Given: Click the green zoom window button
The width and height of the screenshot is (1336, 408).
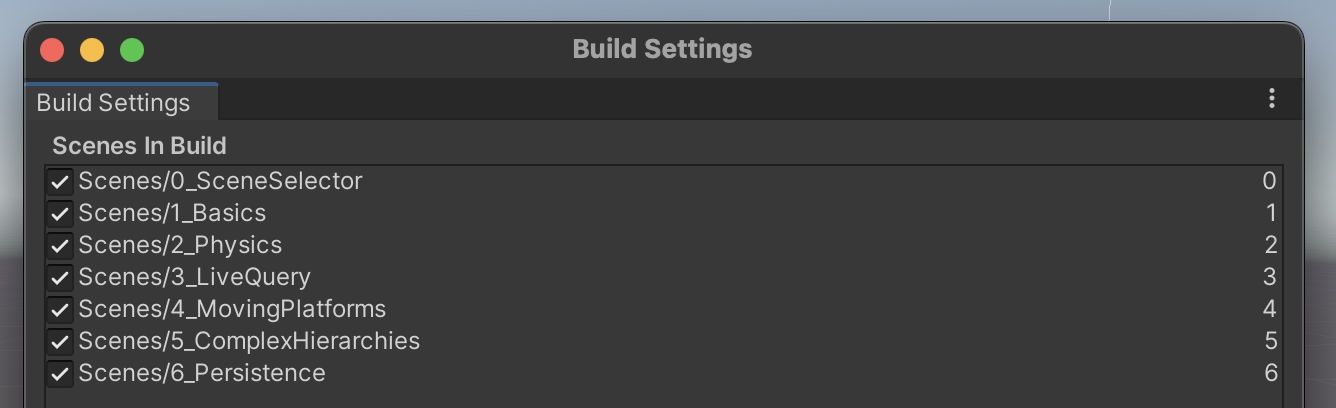Looking at the screenshot, I should (132, 50).
